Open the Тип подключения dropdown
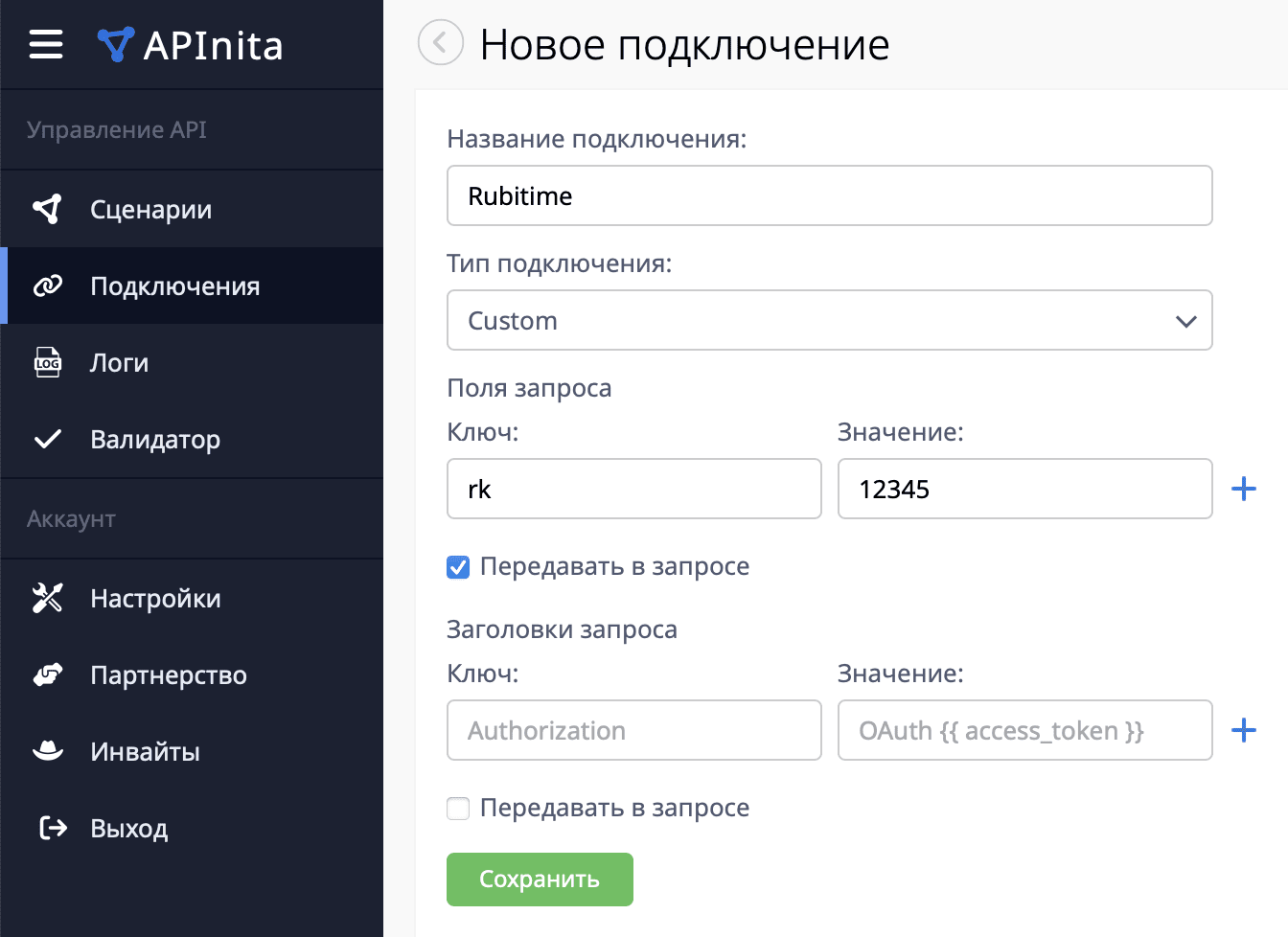 click(829, 320)
